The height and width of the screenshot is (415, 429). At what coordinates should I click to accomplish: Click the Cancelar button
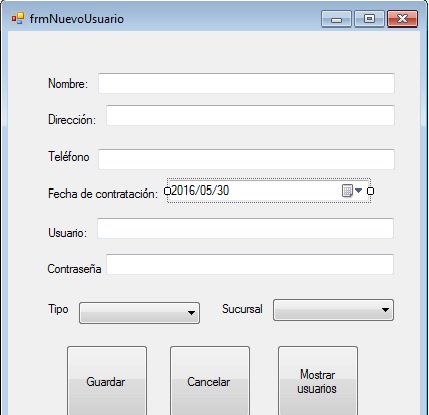(210, 381)
